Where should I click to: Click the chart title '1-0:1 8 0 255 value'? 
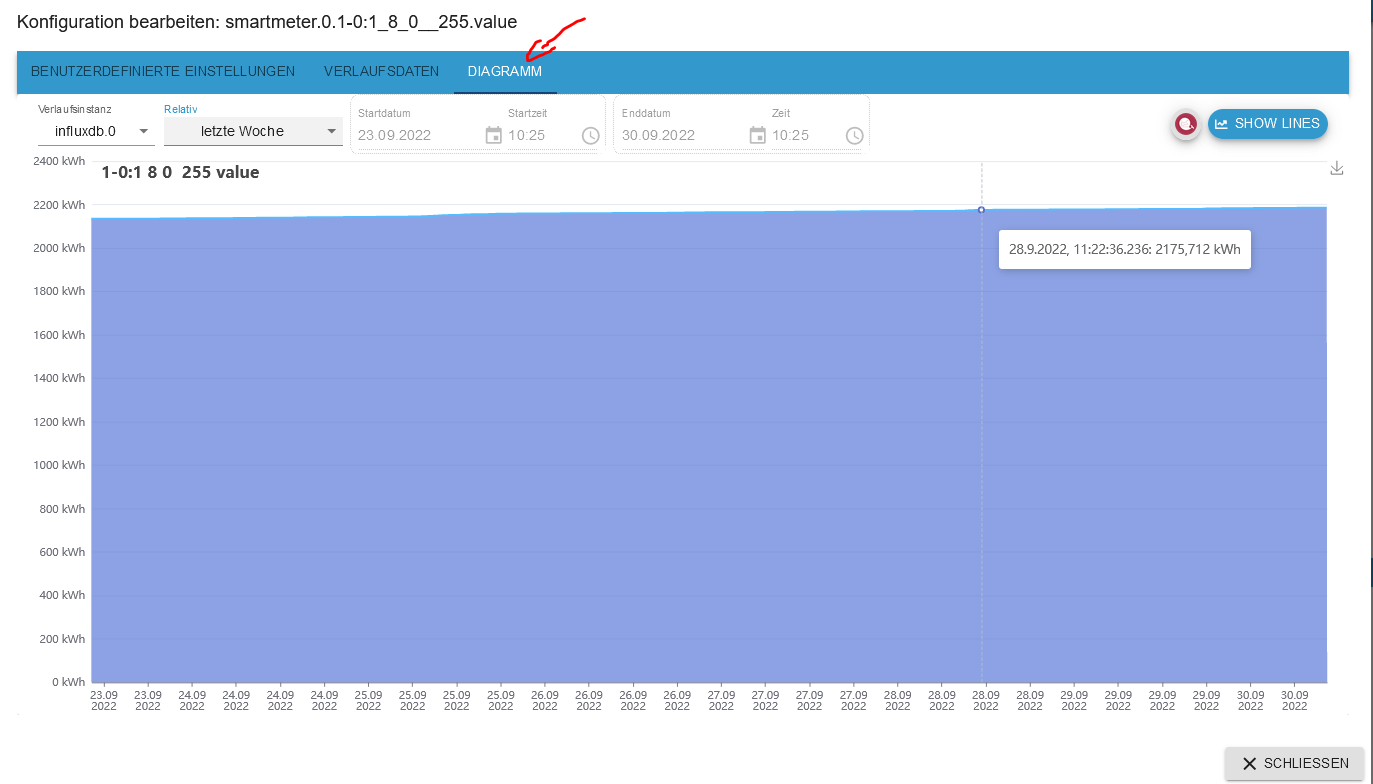pyautogui.click(x=180, y=172)
